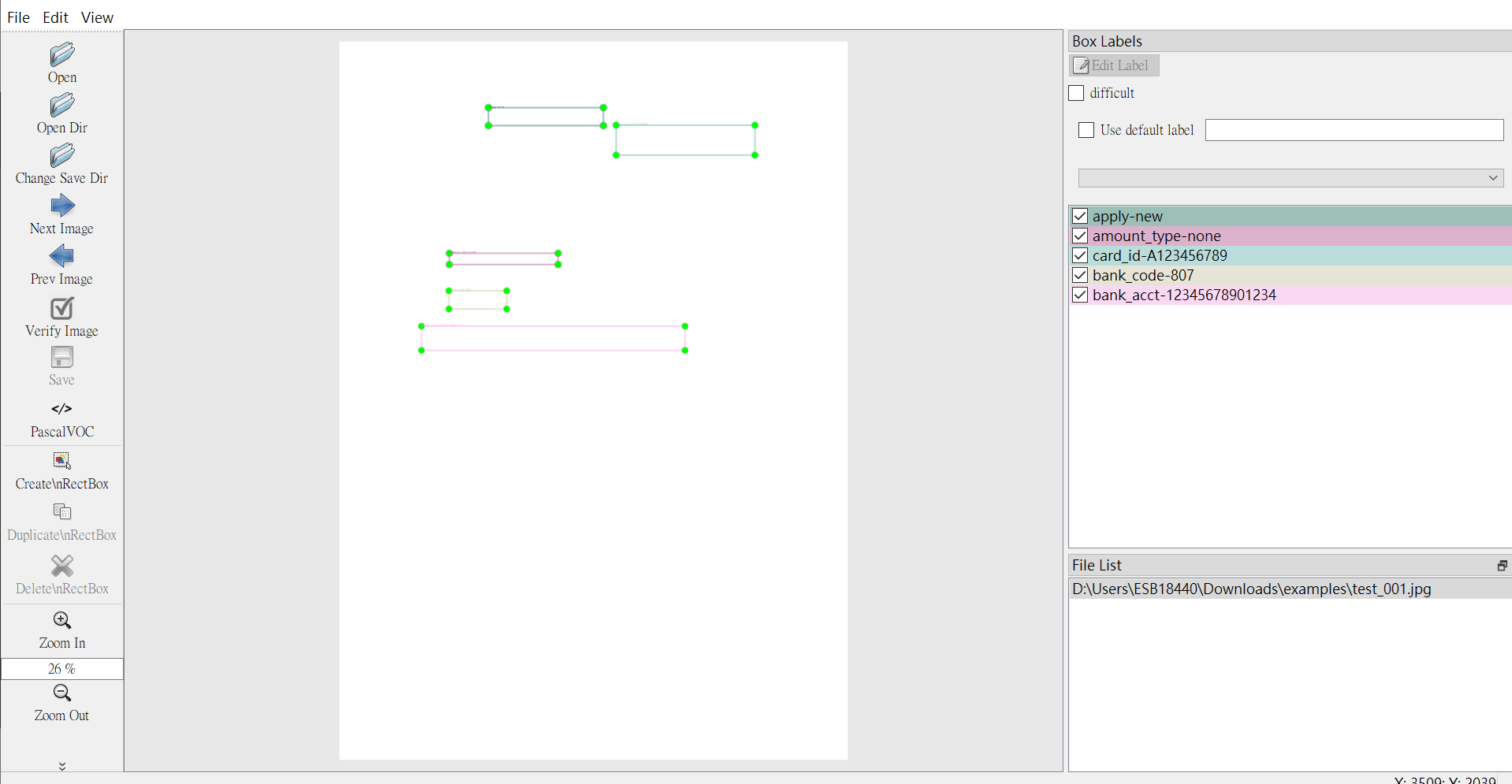The width and height of the screenshot is (1512, 784).
Task: Select the Create RectBox tool
Action: (62, 460)
